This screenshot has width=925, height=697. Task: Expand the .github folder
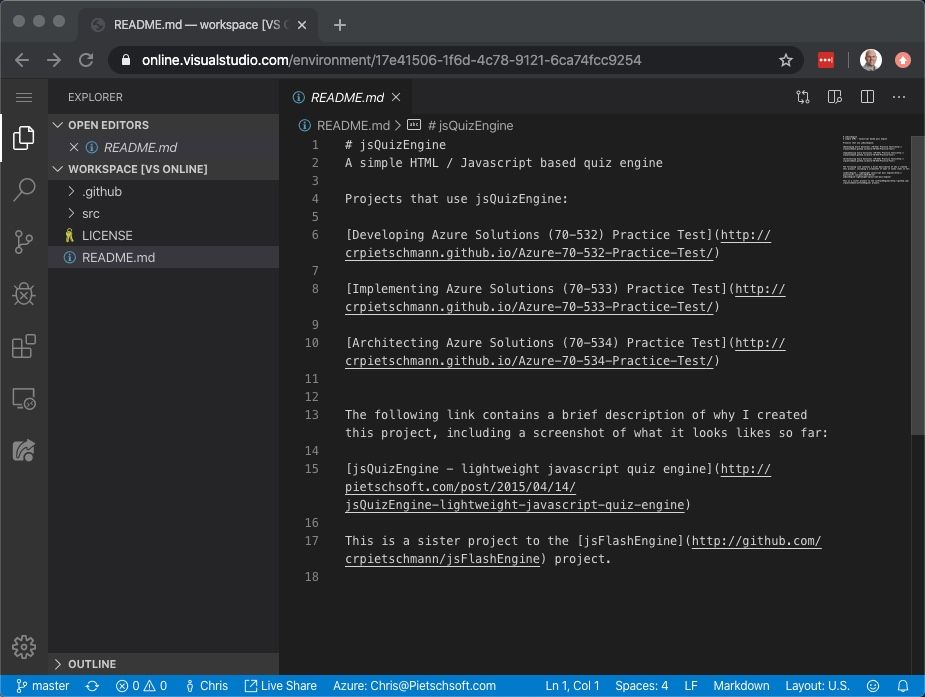[163, 192]
